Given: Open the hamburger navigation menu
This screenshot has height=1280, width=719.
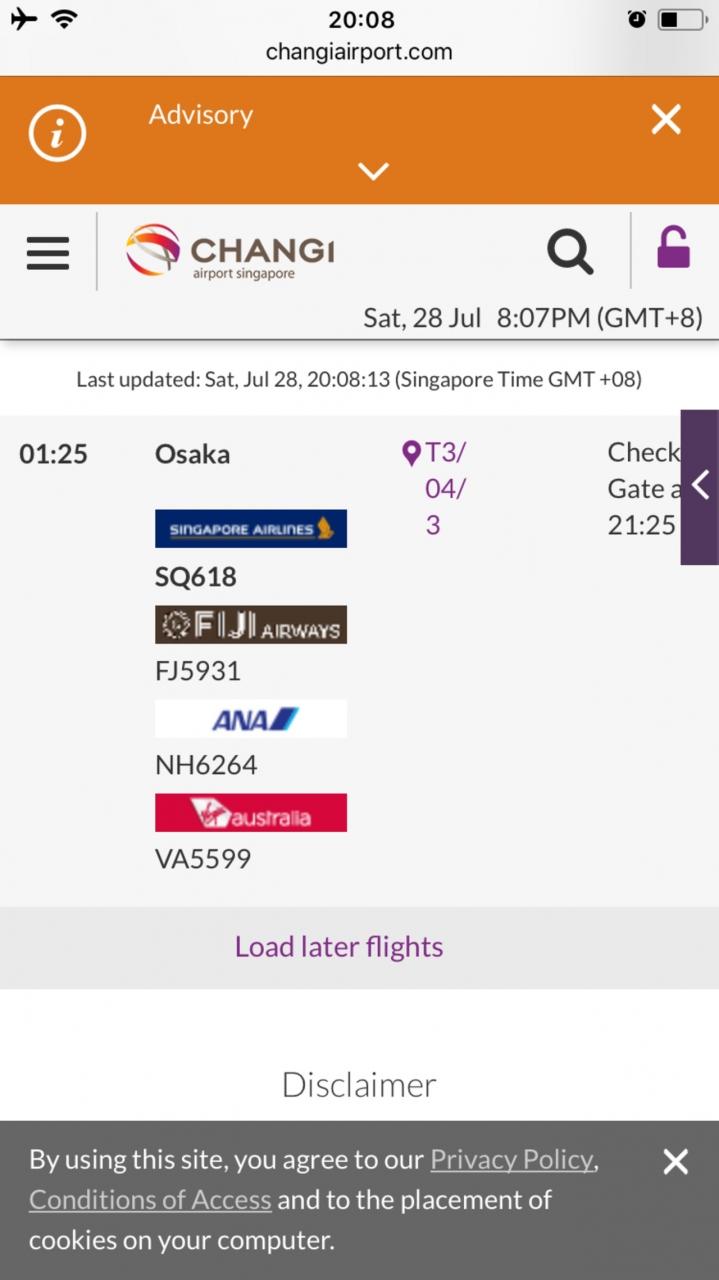Looking at the screenshot, I should tap(48, 253).
